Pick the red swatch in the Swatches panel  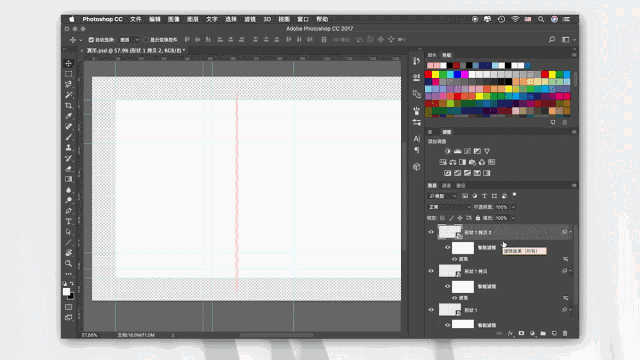(x=428, y=74)
